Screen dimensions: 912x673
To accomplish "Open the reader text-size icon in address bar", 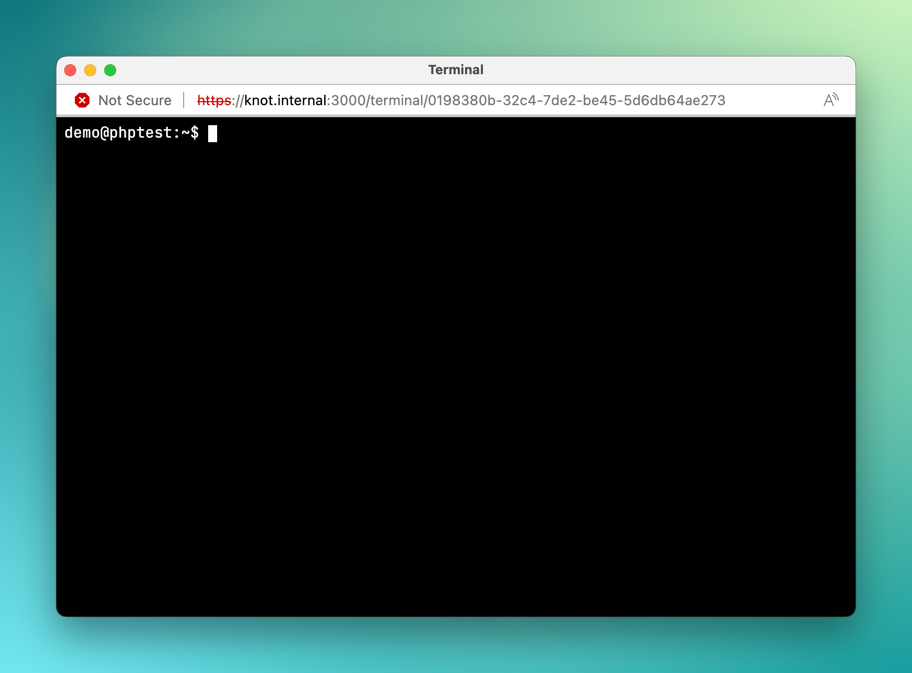I will [x=831, y=100].
